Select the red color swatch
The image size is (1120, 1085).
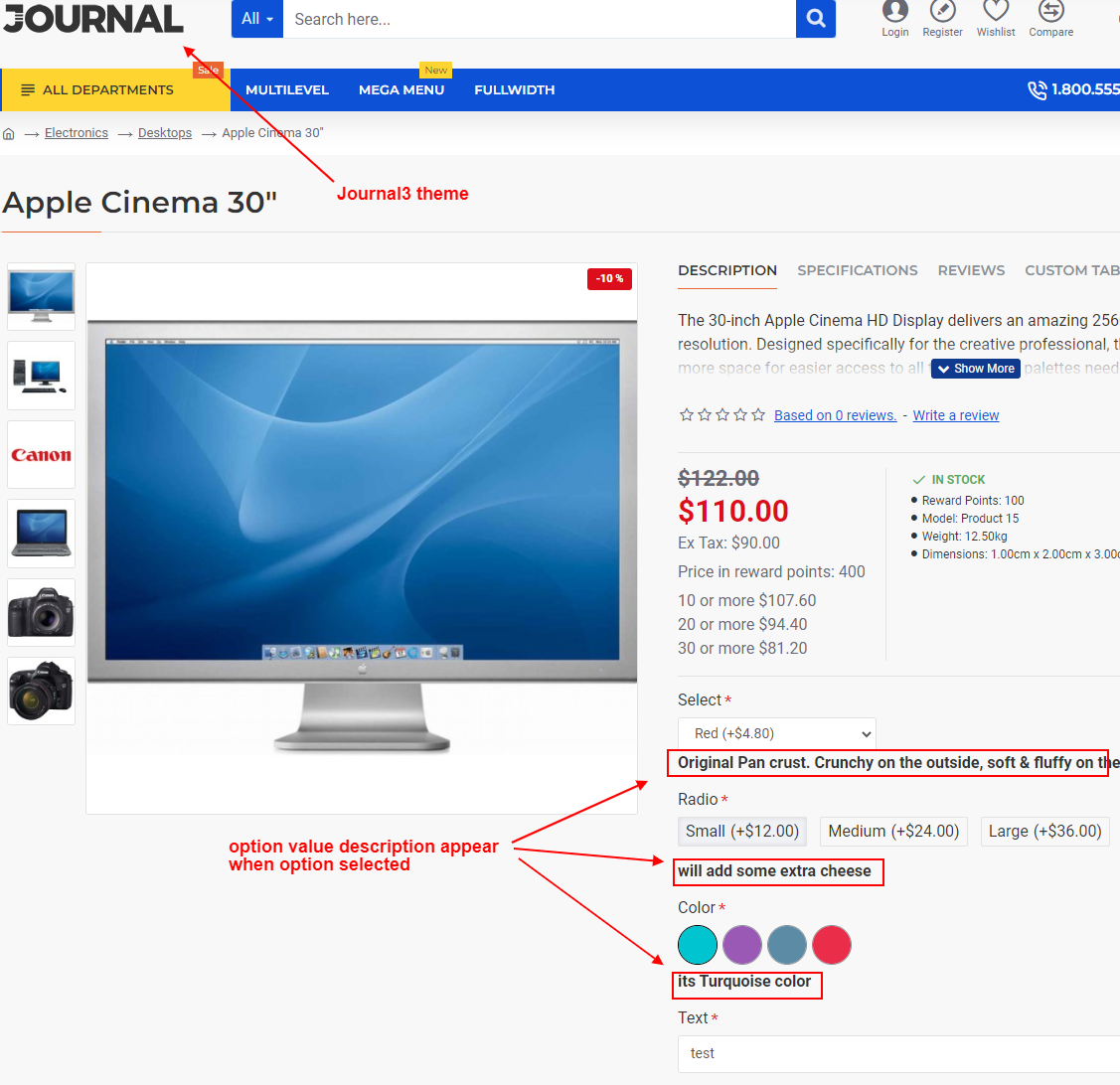(832, 945)
